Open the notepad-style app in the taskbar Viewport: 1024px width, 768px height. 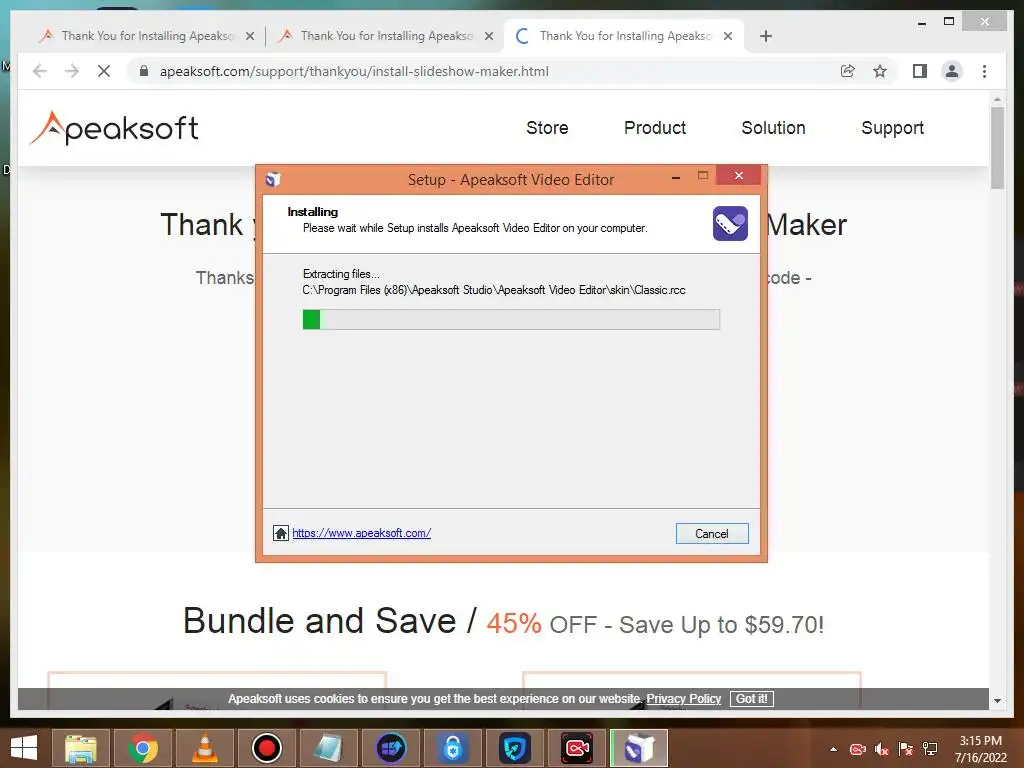(x=328, y=748)
